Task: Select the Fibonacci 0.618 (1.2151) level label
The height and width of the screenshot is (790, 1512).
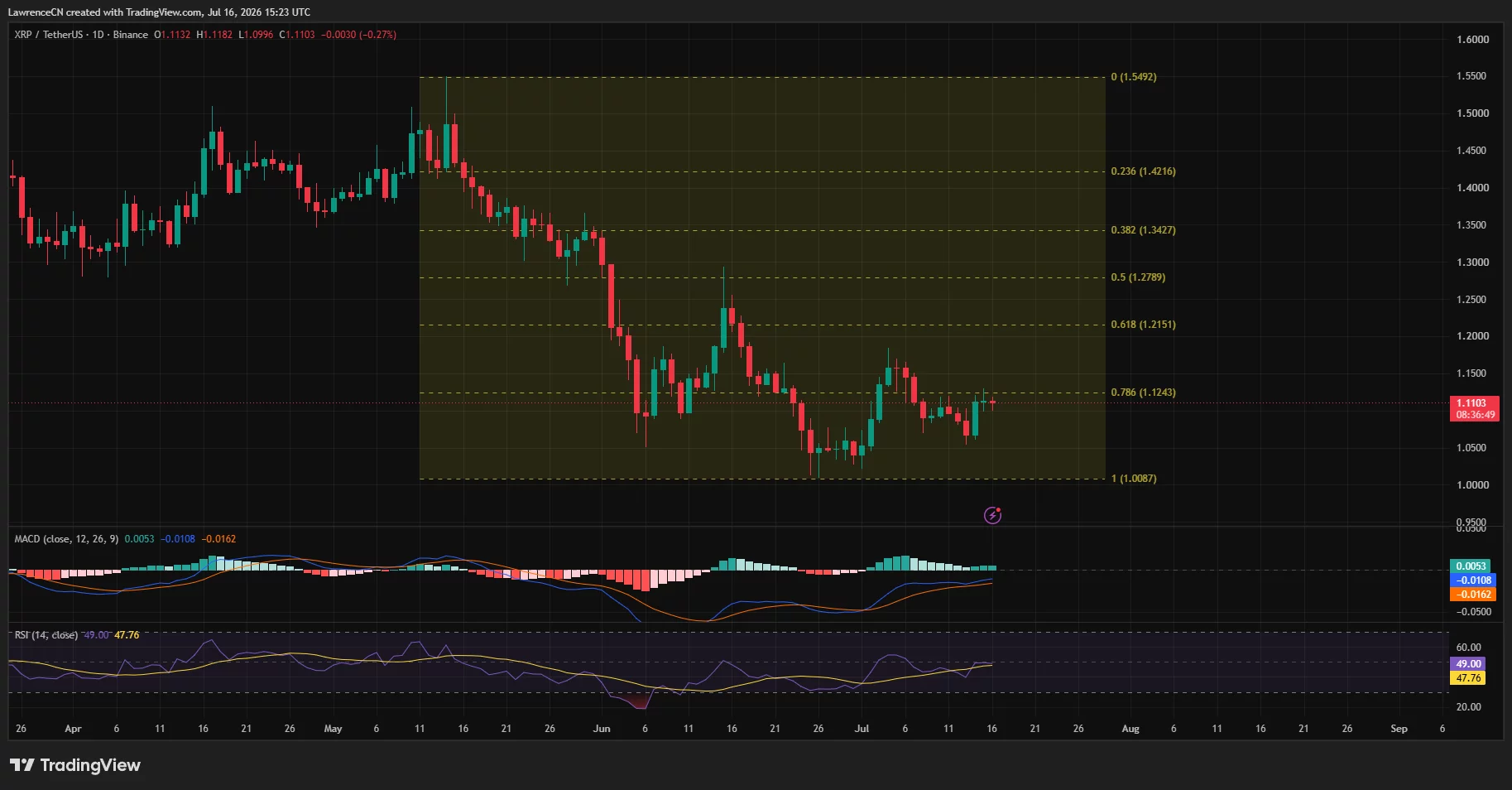Action: 1143,325
